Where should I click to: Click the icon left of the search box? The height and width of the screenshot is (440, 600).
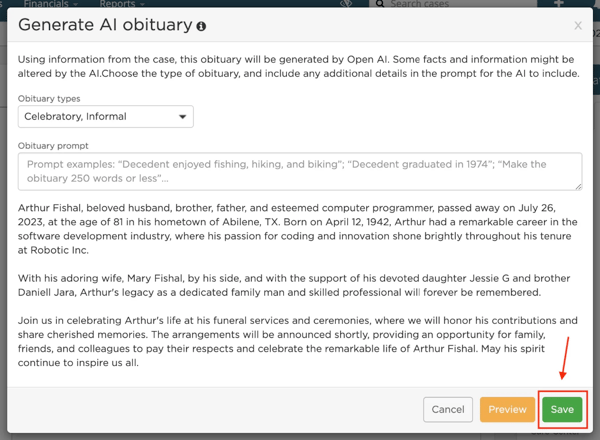(346, 3)
